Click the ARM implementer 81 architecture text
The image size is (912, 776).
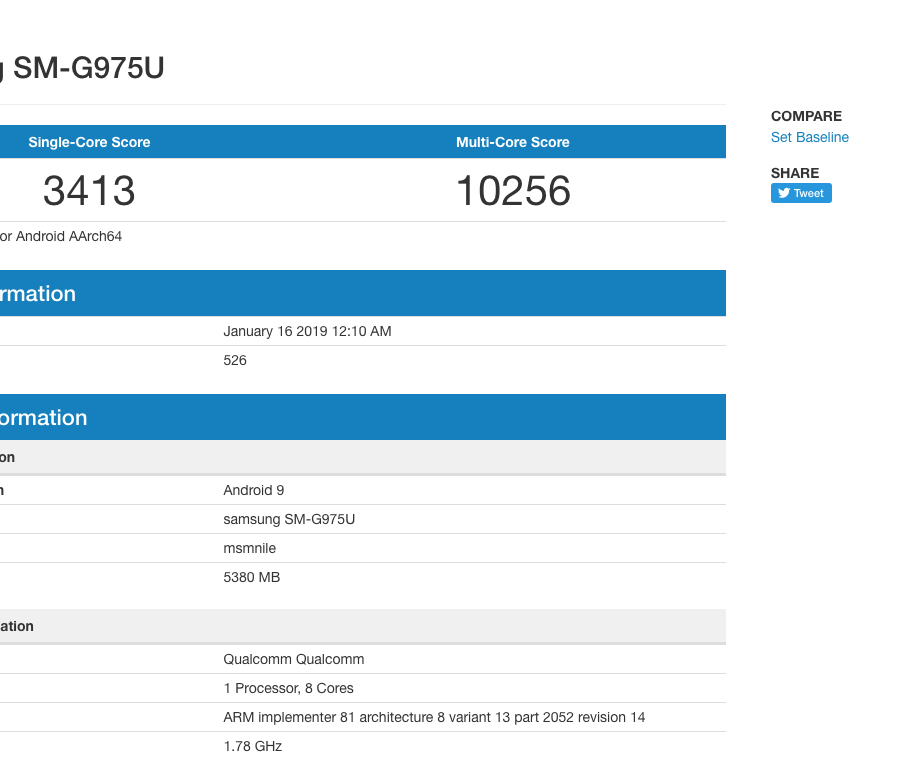[434, 717]
